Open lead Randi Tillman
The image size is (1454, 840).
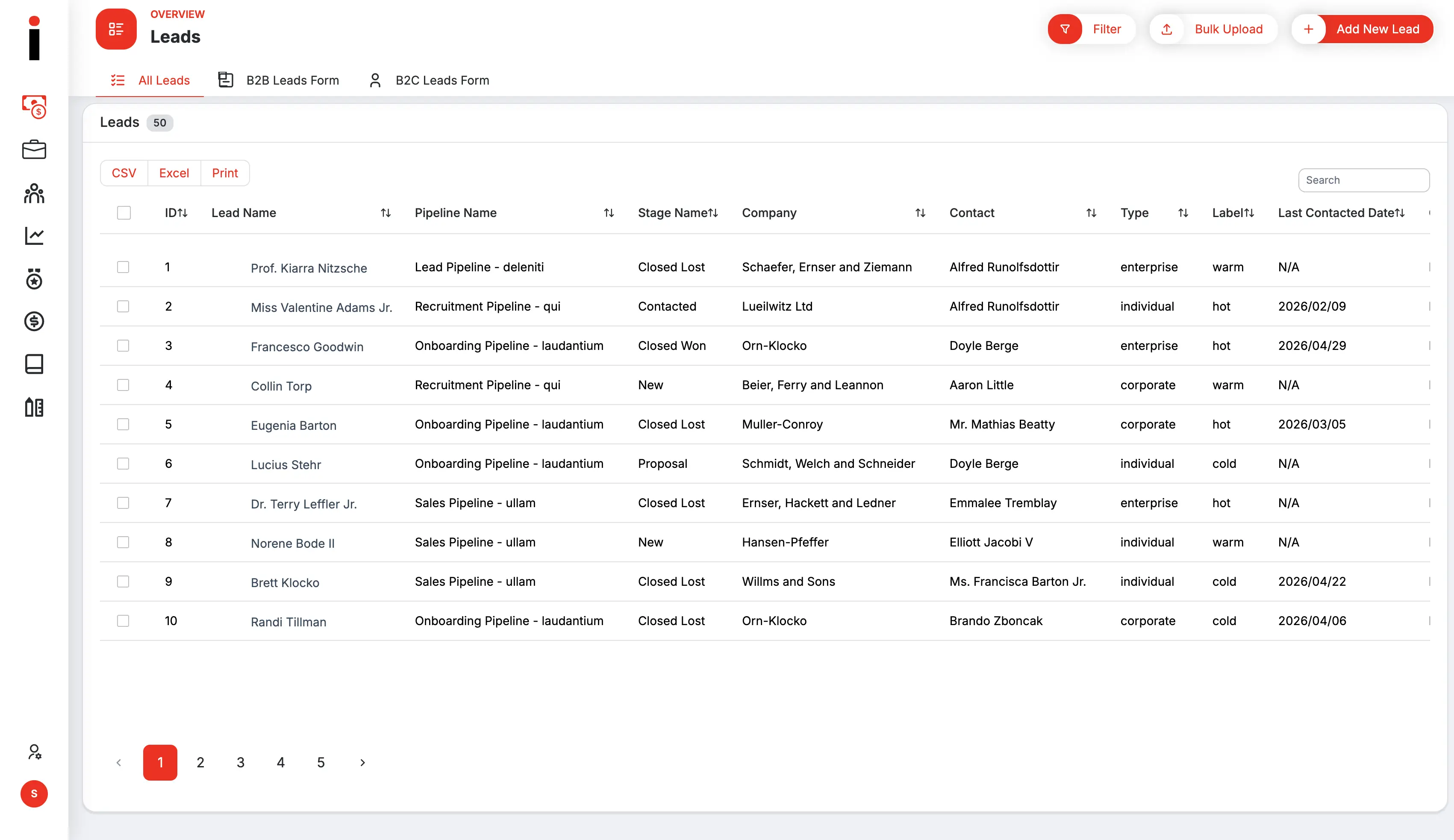coord(288,622)
